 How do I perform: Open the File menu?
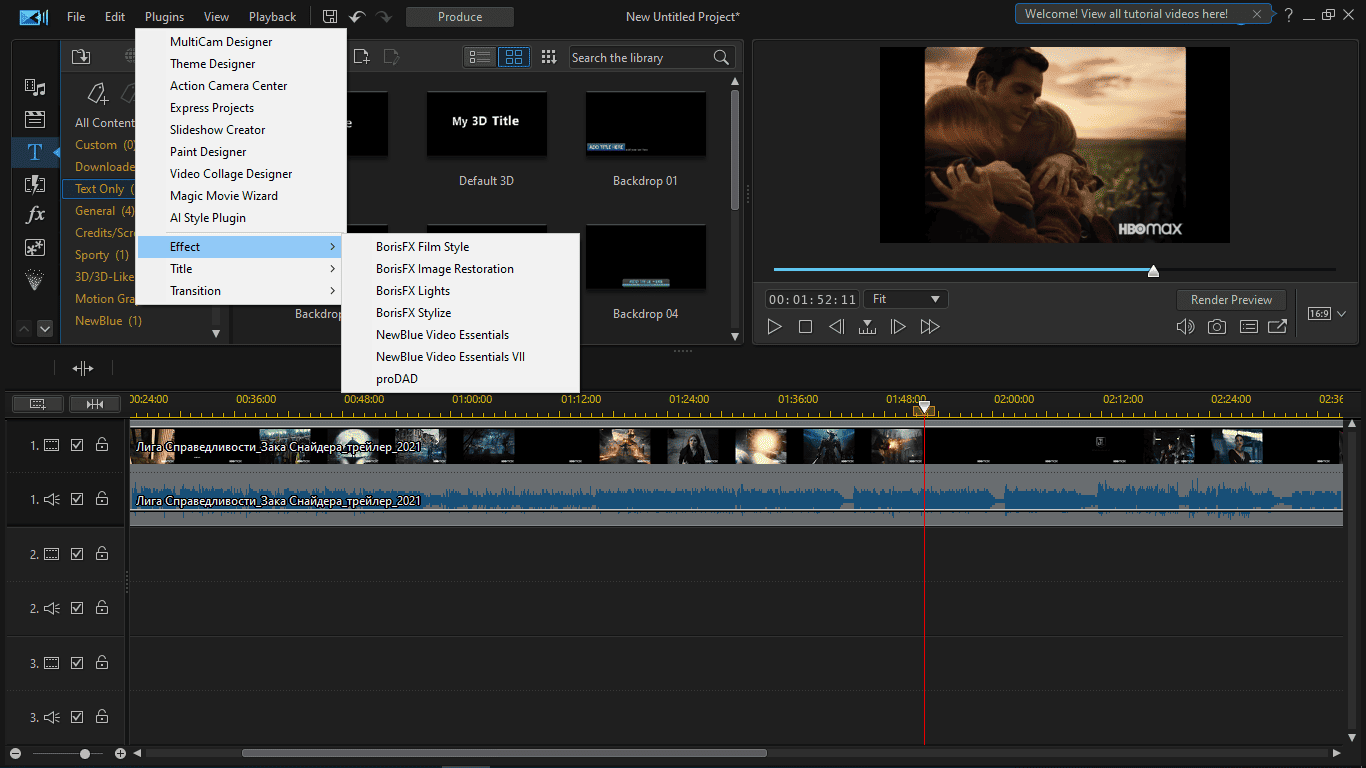[x=76, y=17]
